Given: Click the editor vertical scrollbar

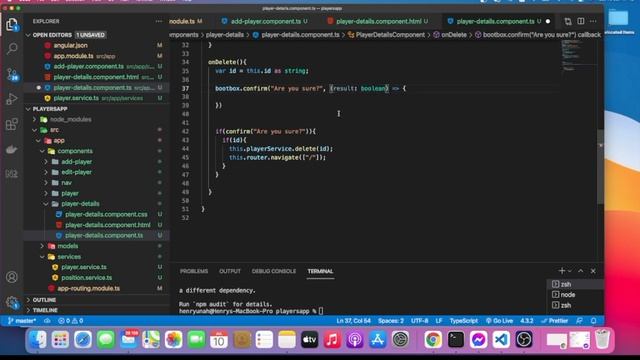Looking at the screenshot, I should pyautogui.click(x=600, y=167).
